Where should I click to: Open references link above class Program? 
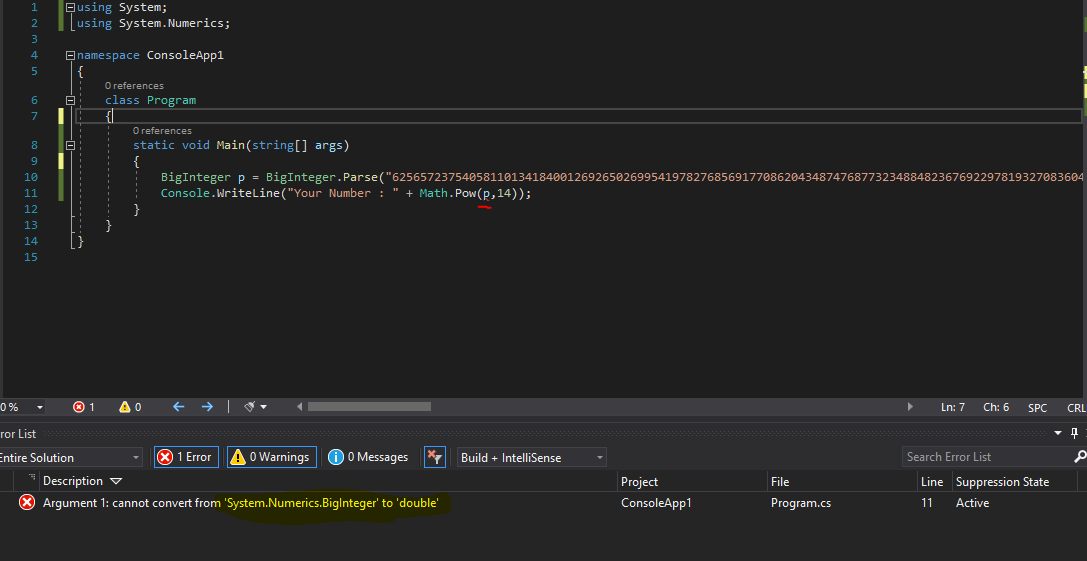(x=134, y=85)
